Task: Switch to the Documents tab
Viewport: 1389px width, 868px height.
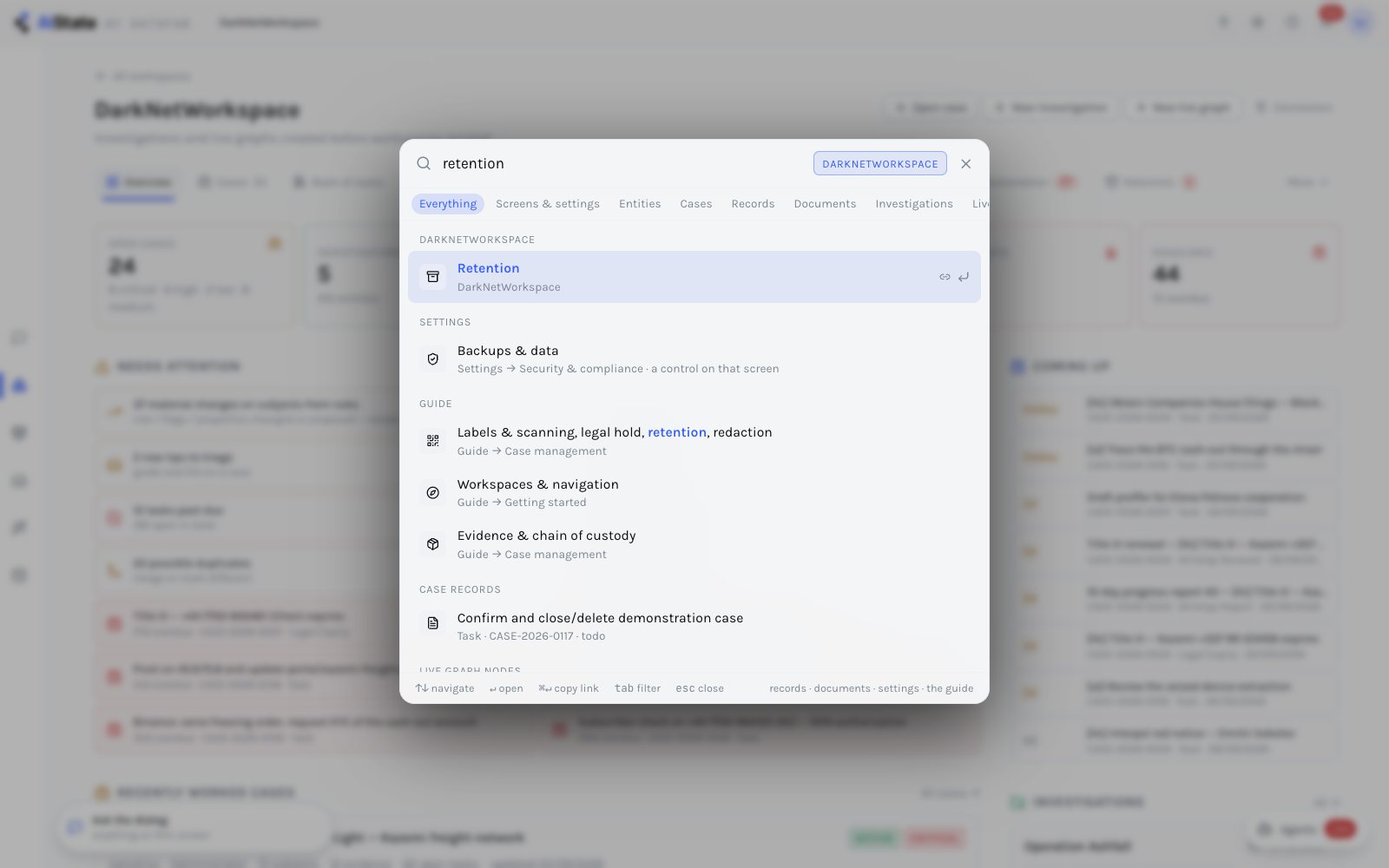Action: tap(825, 203)
